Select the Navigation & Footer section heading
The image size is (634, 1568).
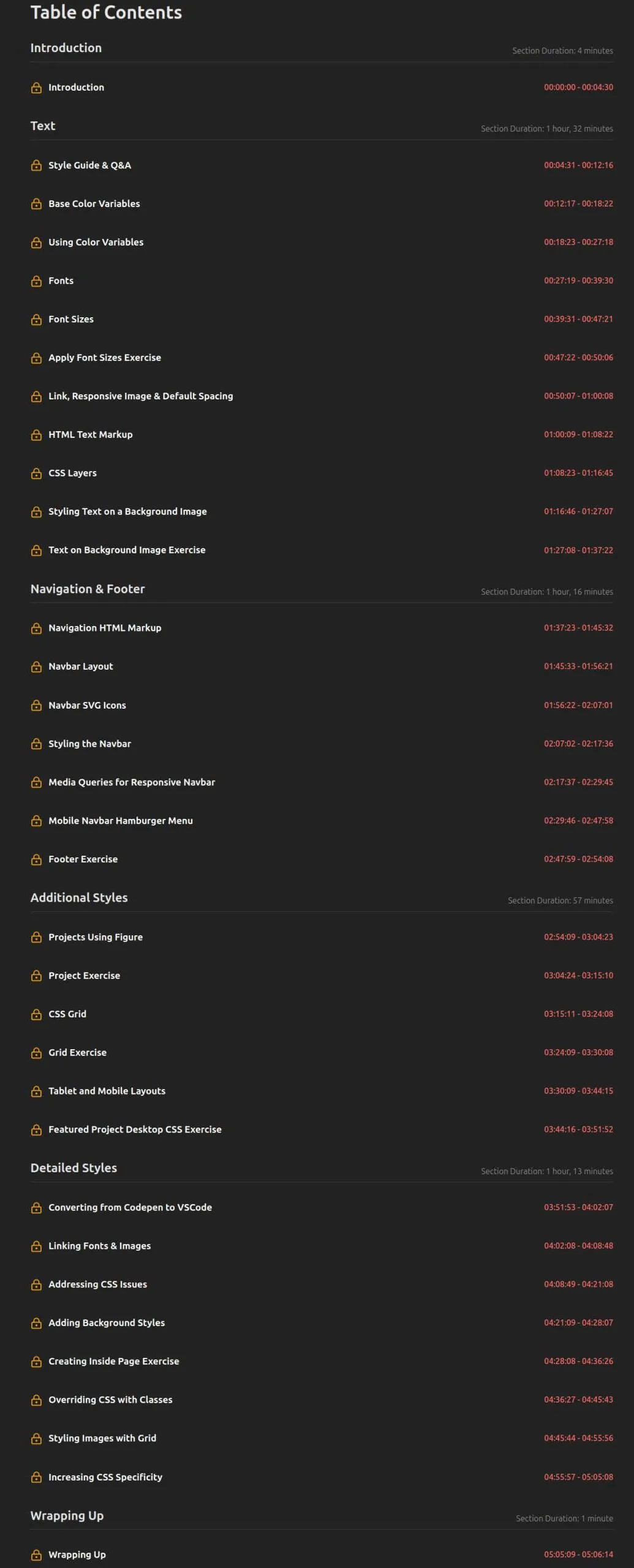point(88,589)
